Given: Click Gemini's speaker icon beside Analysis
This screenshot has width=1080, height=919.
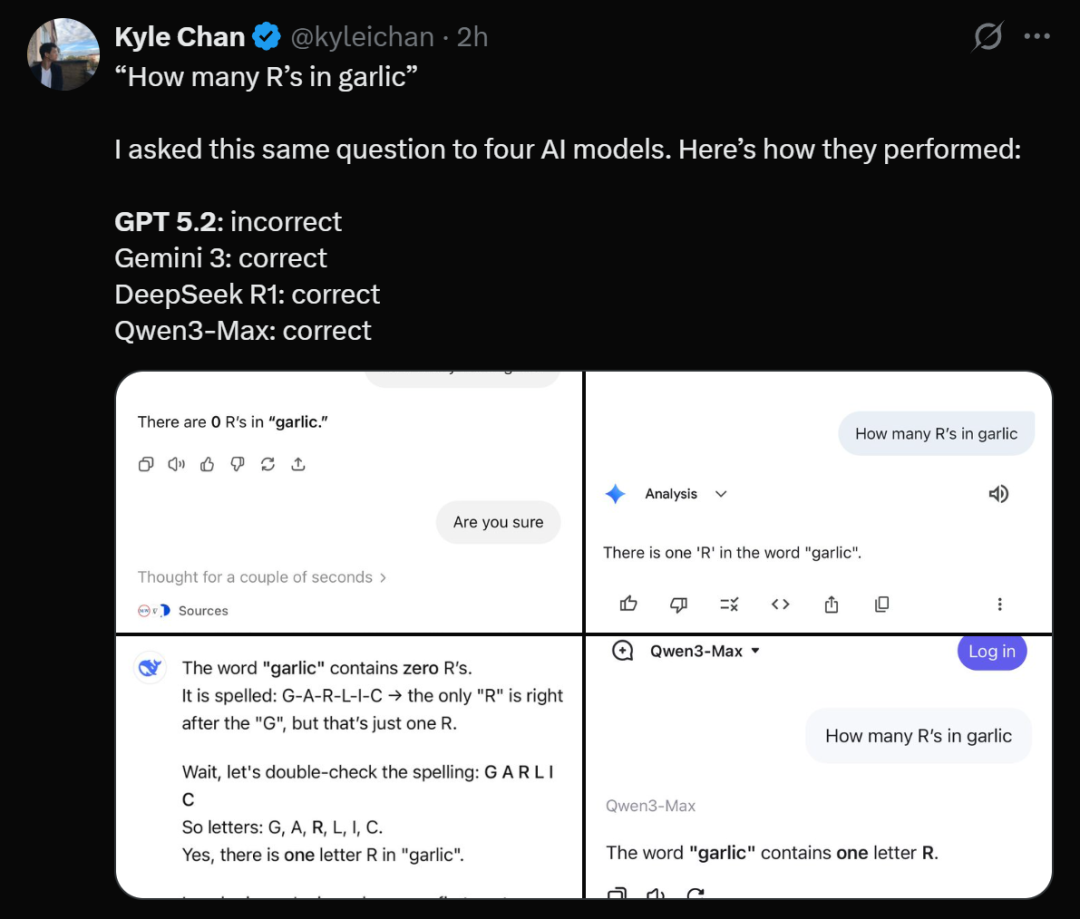Looking at the screenshot, I should tap(998, 494).
